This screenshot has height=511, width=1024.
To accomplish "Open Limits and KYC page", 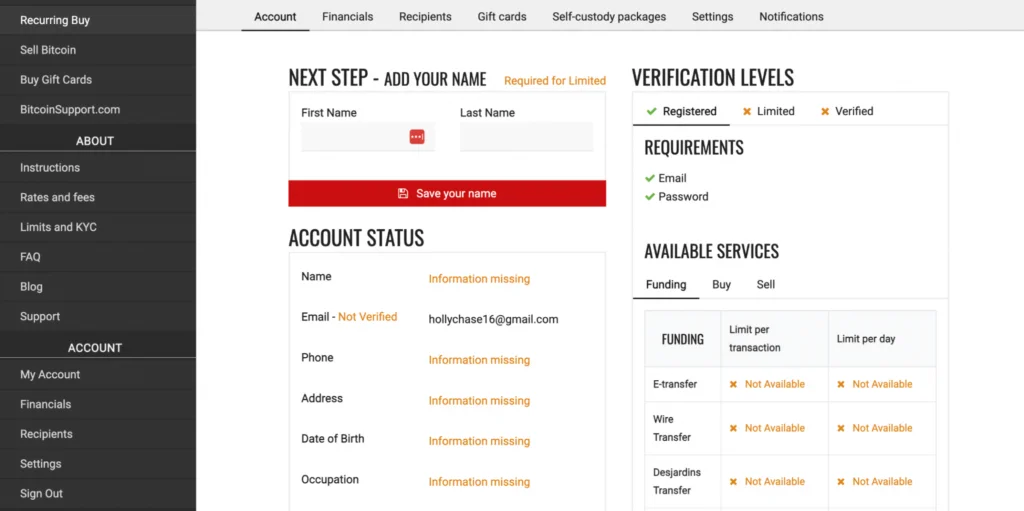I will [x=98, y=227].
